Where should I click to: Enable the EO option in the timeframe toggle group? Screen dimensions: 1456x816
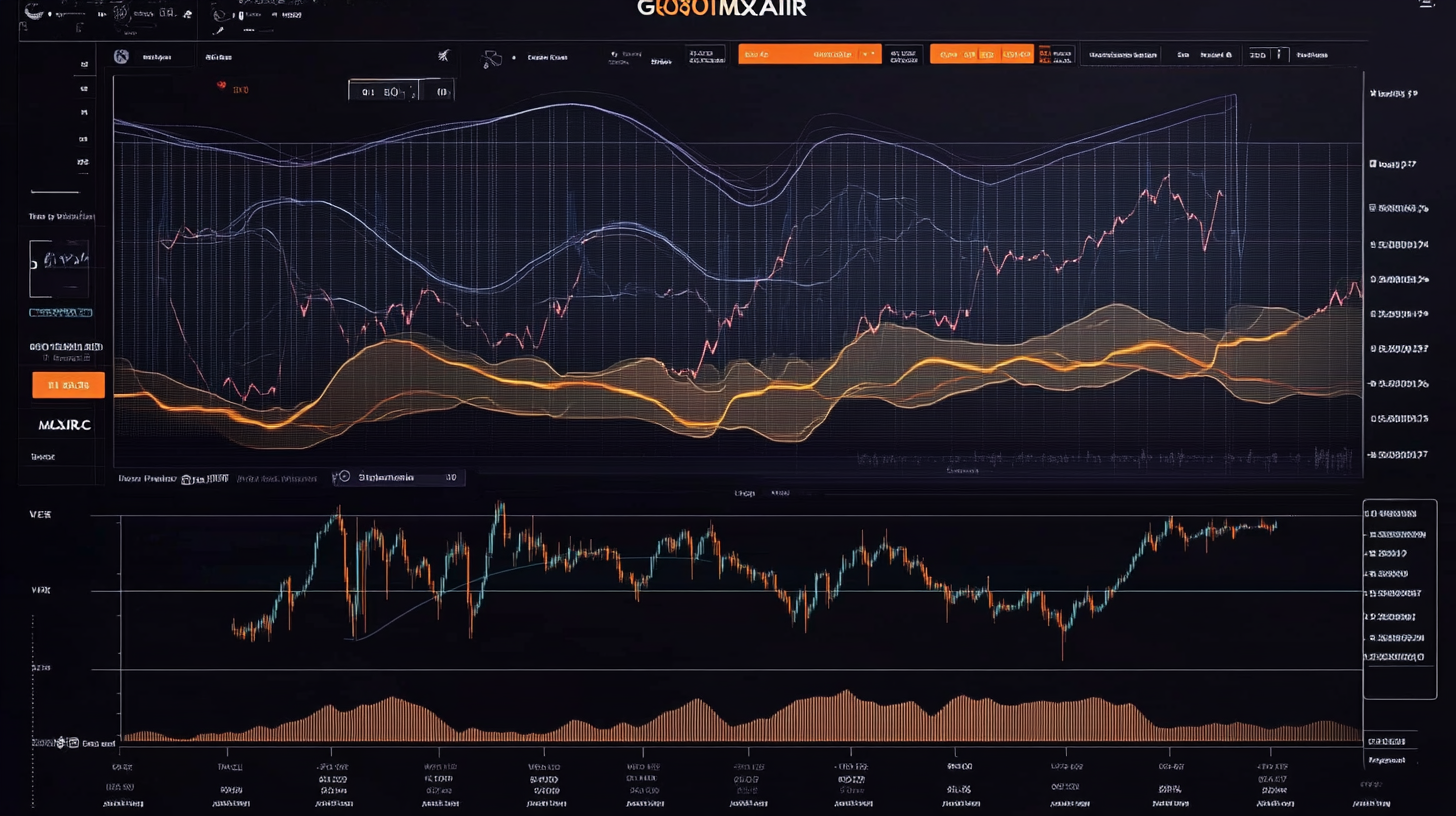392,90
